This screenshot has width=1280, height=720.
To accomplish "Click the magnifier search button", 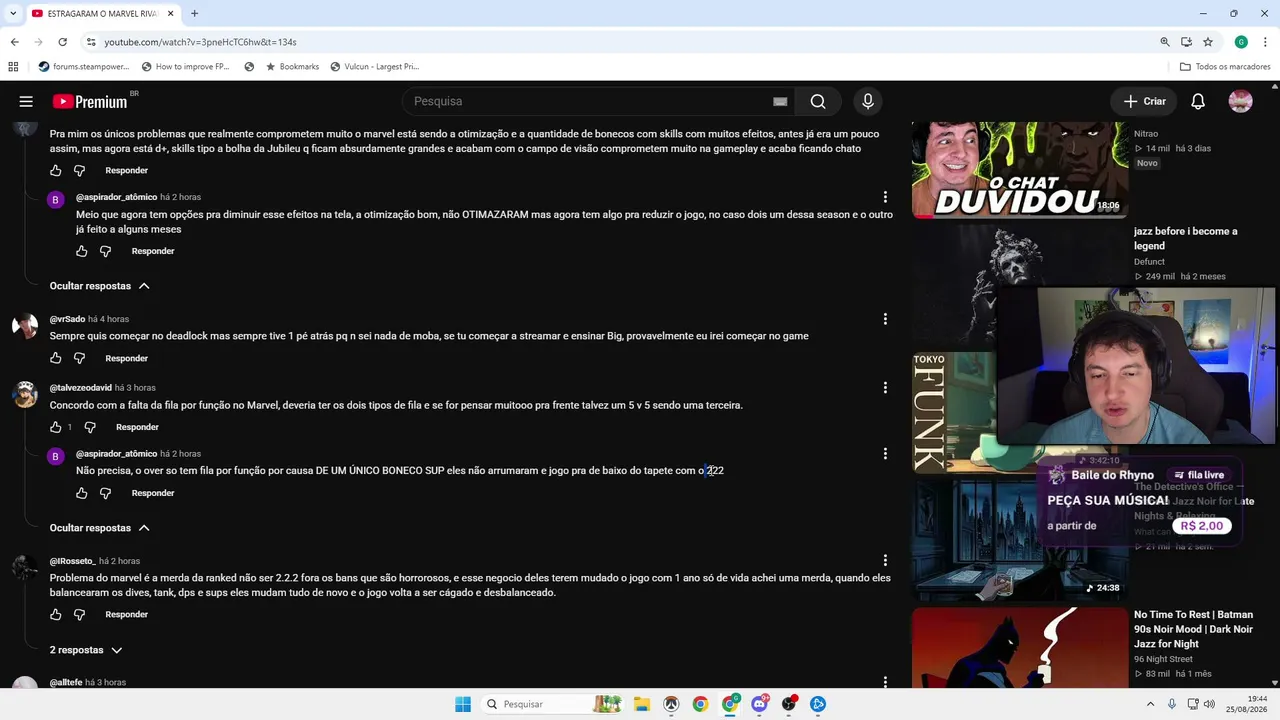I will [x=818, y=101].
